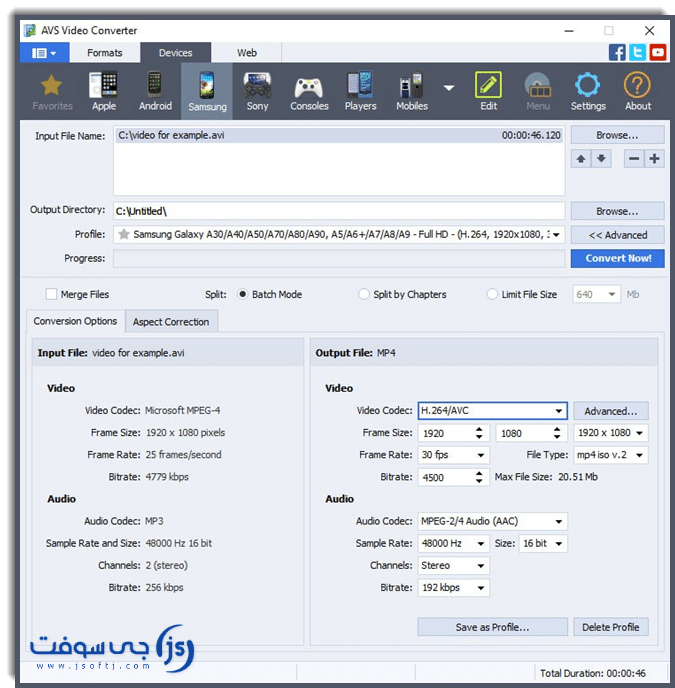Select the Players devices category
The width and height of the screenshot is (675, 688).
360,92
